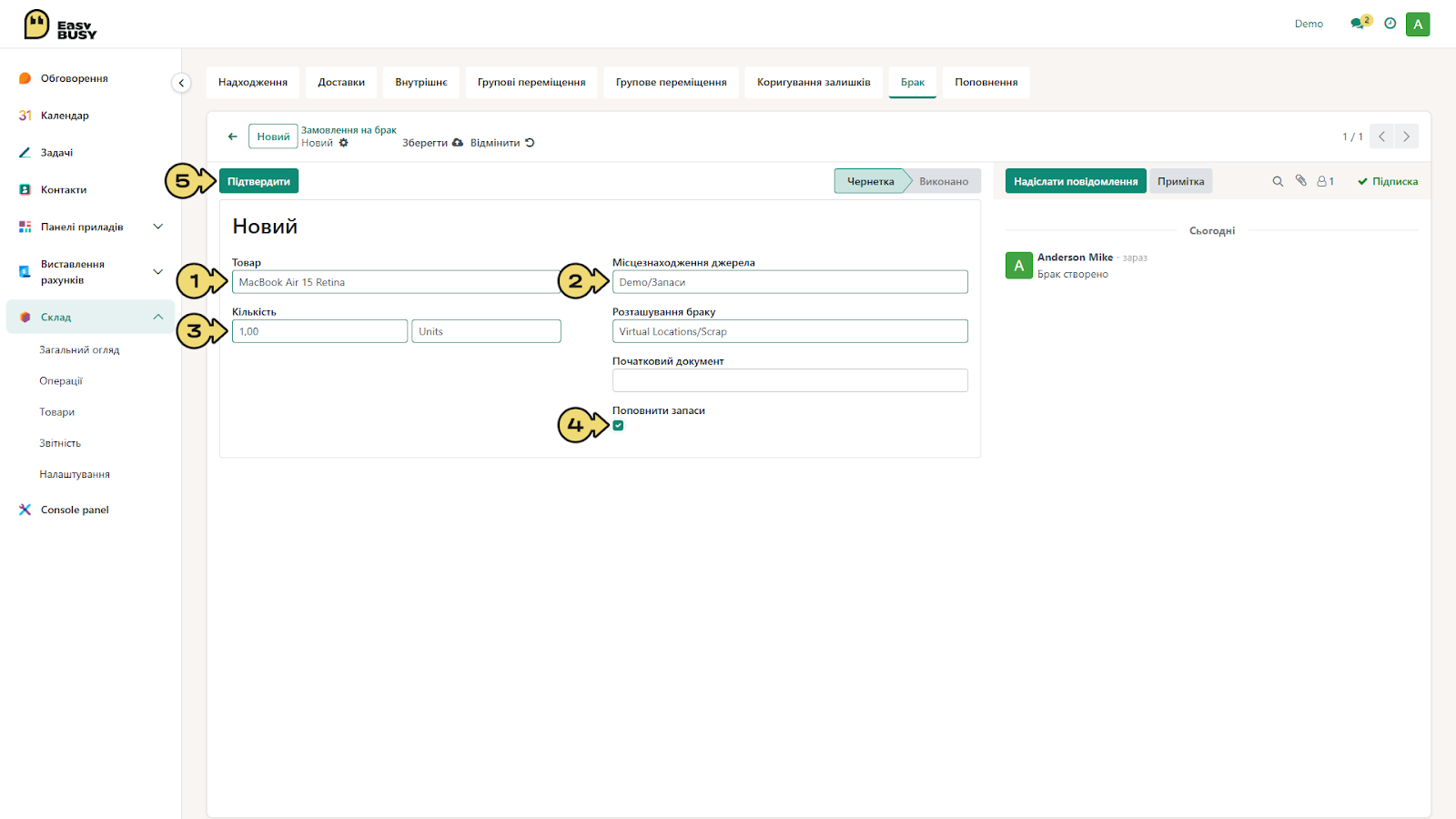Toggle Підписка subscription
The width and height of the screenshot is (1456, 819).
point(1388,181)
